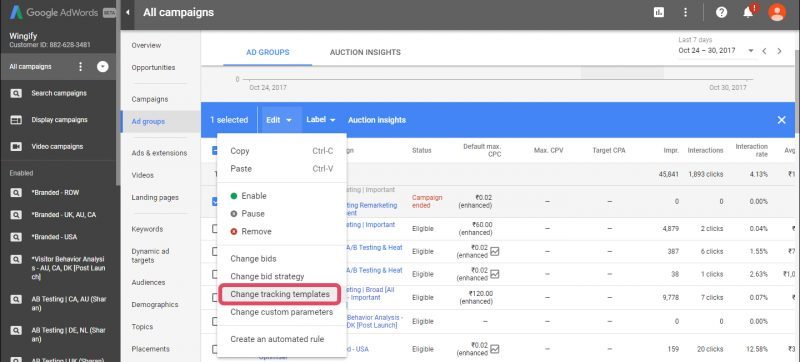Choose Change bid strategy
The height and width of the screenshot is (362, 800).
tap(282, 276)
